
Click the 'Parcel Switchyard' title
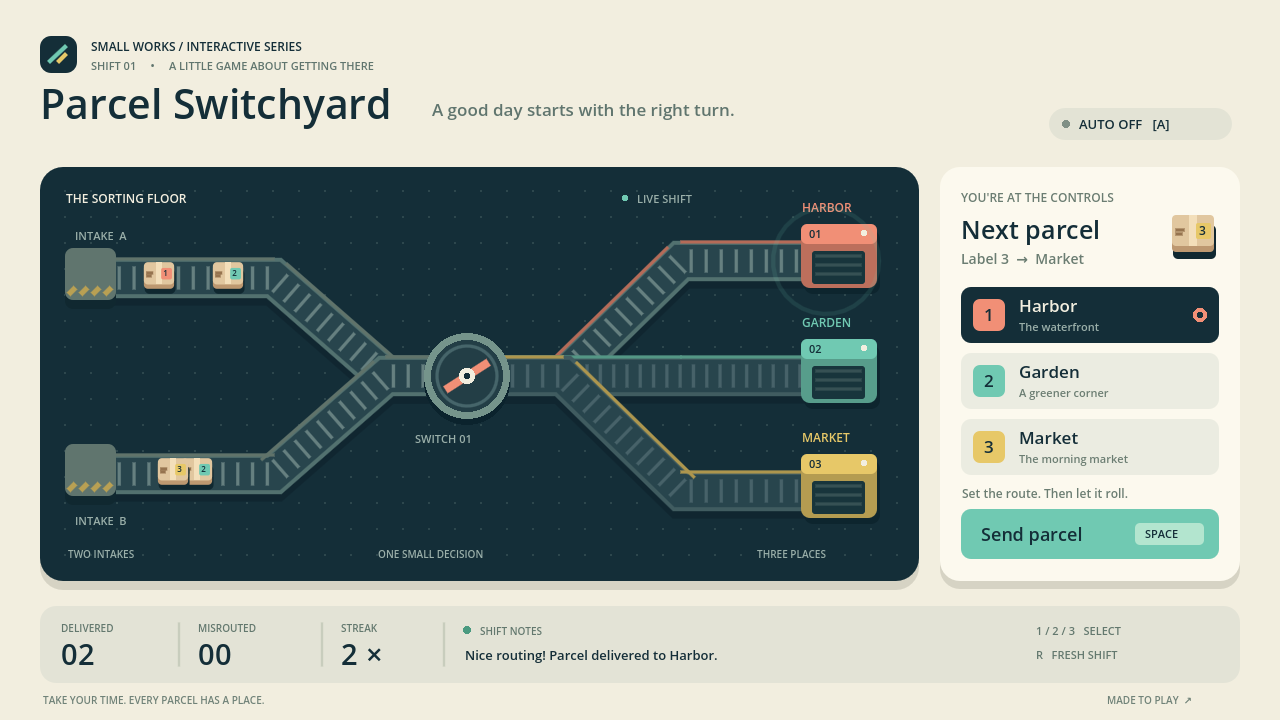[216, 105]
